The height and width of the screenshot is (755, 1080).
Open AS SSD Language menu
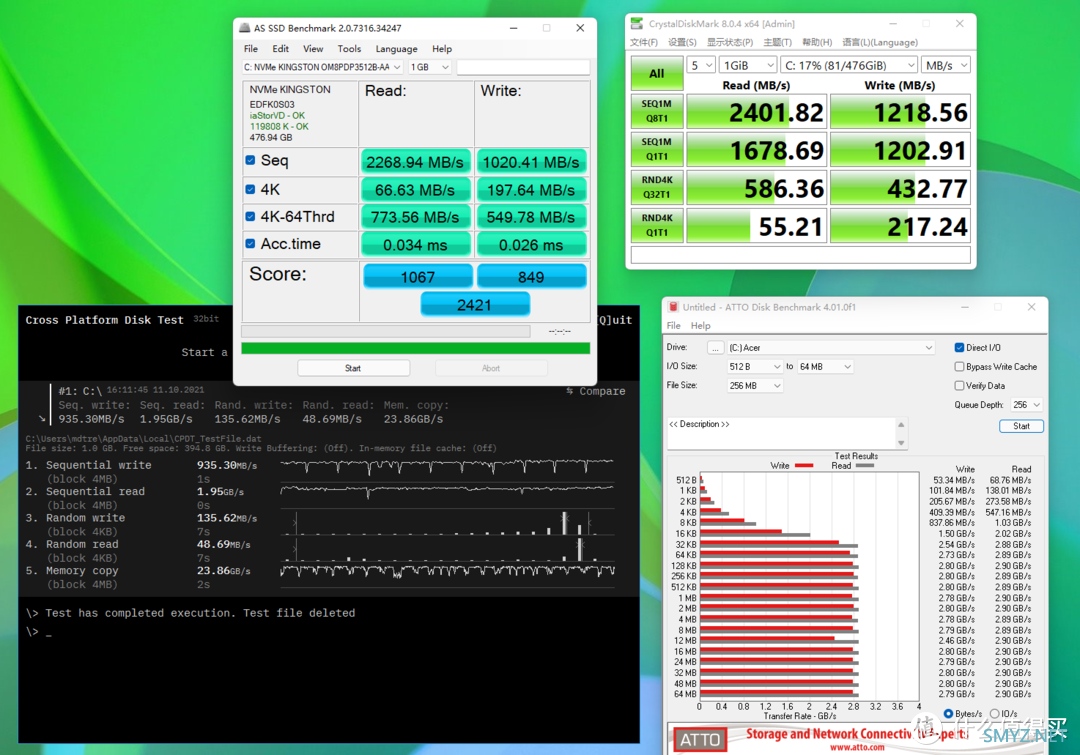tap(396, 49)
